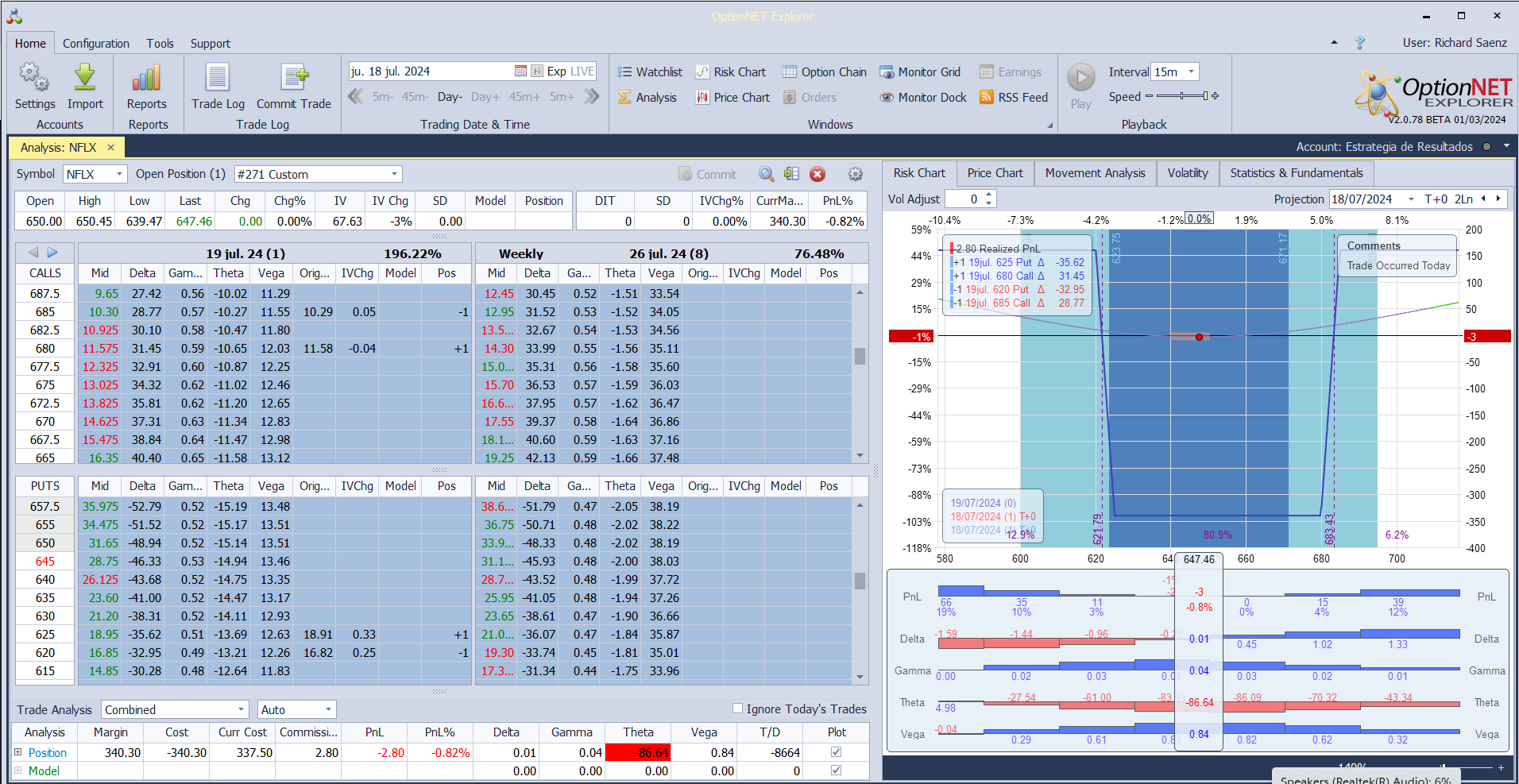1519x784 pixels.
Task: Switch to Statistics & Fundamentals tab
Action: click(1297, 173)
